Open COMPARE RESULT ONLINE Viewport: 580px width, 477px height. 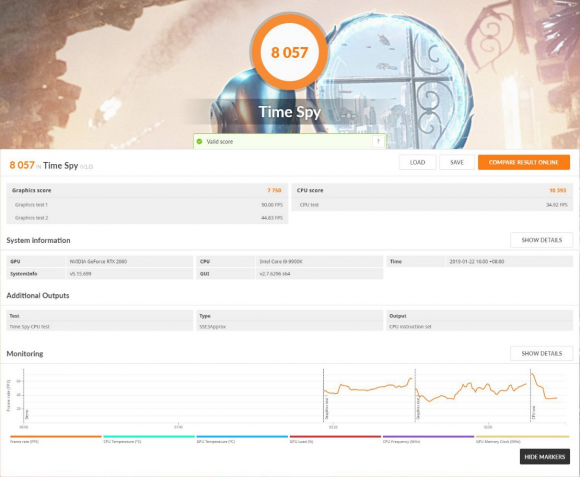tap(523, 162)
